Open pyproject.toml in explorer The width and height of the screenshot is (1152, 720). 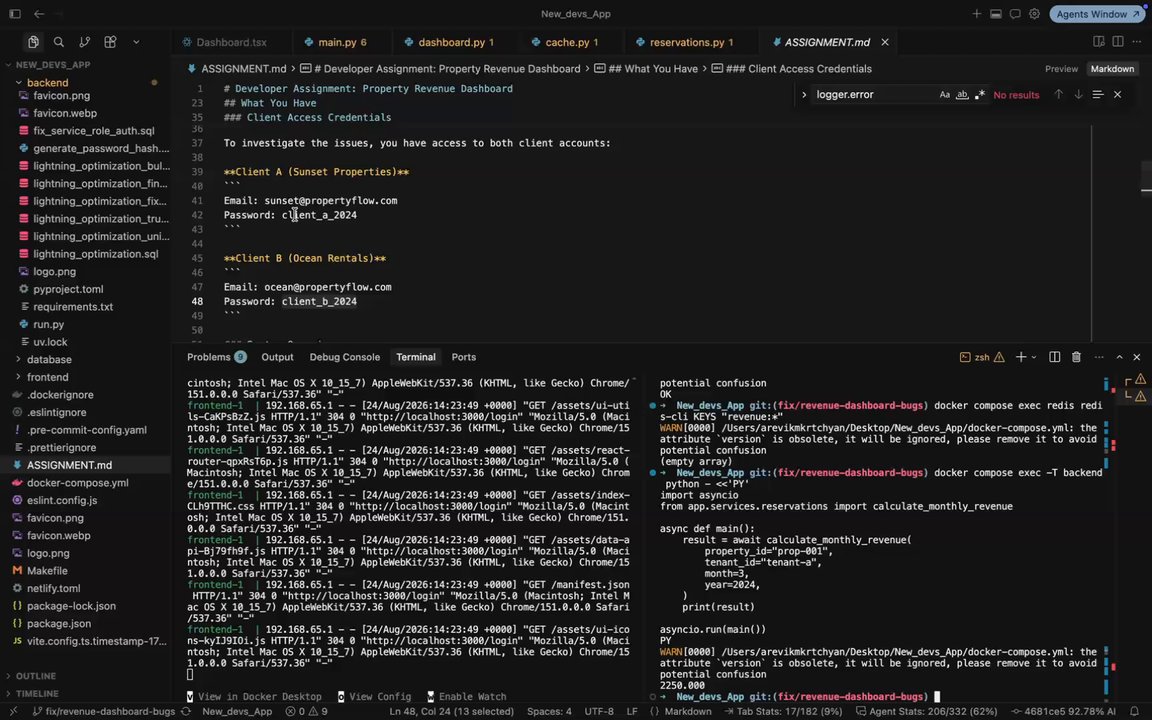[x=68, y=289]
